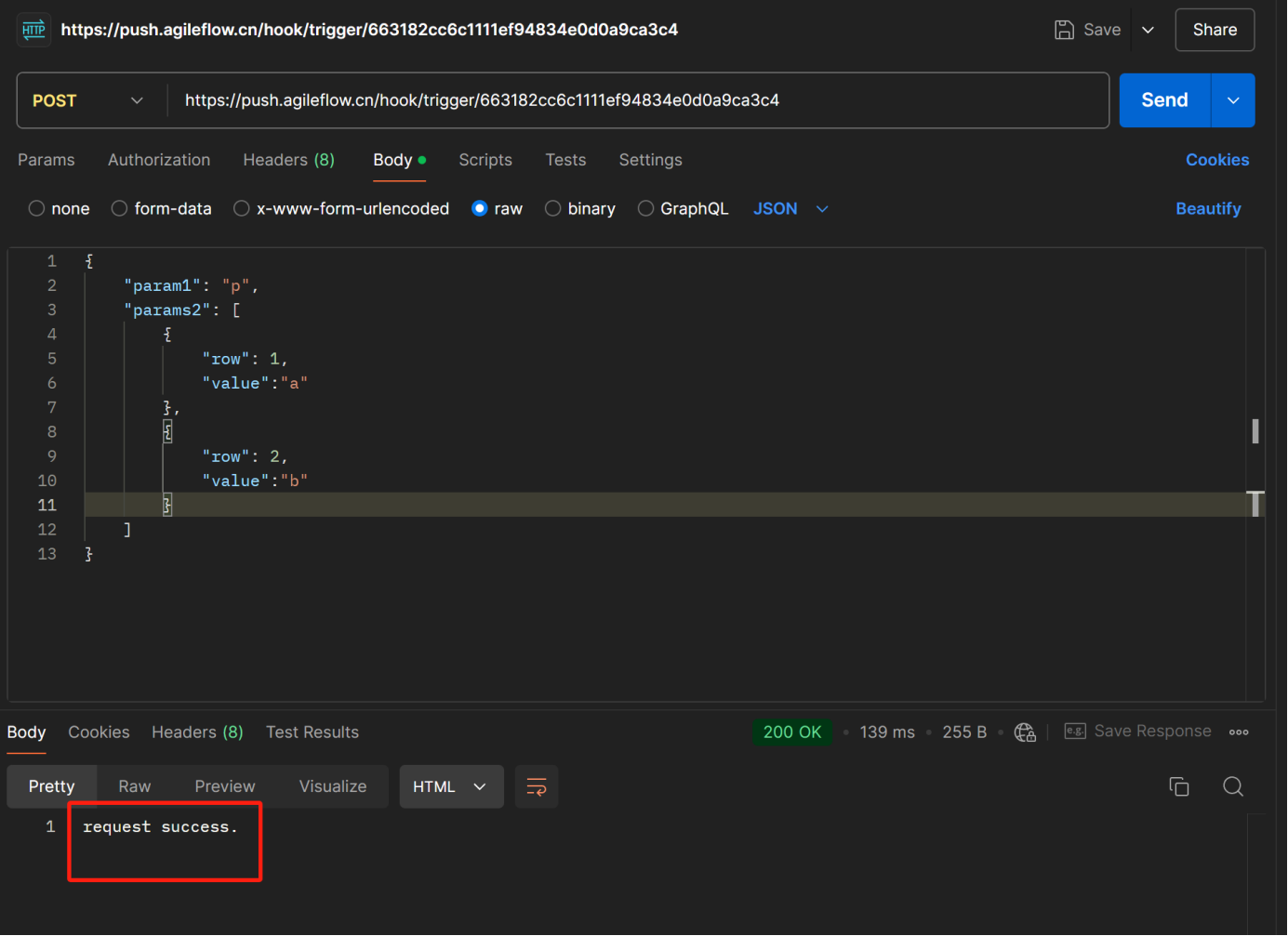The image size is (1288, 936).
Task: Select the form-data radio option
Action: tap(119, 208)
